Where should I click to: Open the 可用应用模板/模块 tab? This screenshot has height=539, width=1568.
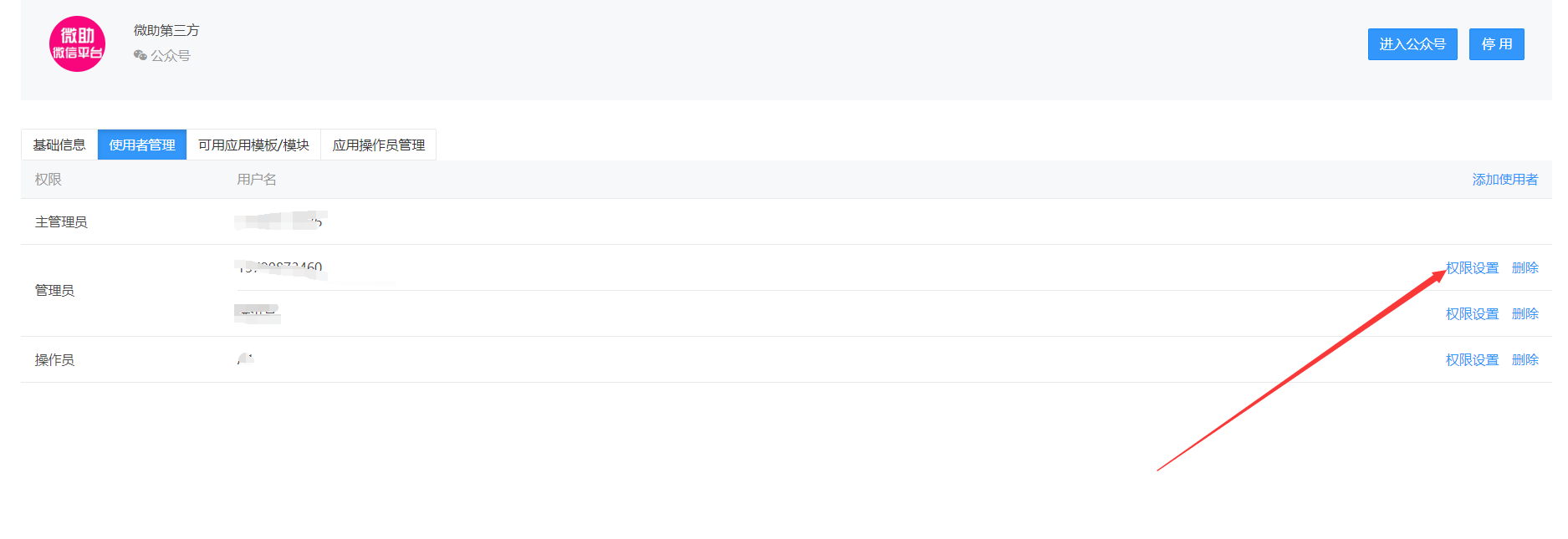click(x=253, y=145)
